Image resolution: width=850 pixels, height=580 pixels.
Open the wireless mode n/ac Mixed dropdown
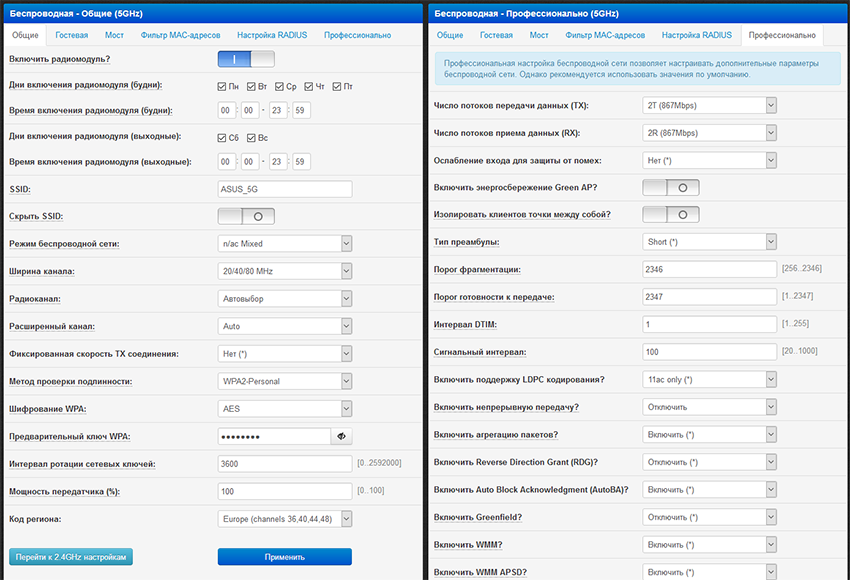(x=285, y=244)
